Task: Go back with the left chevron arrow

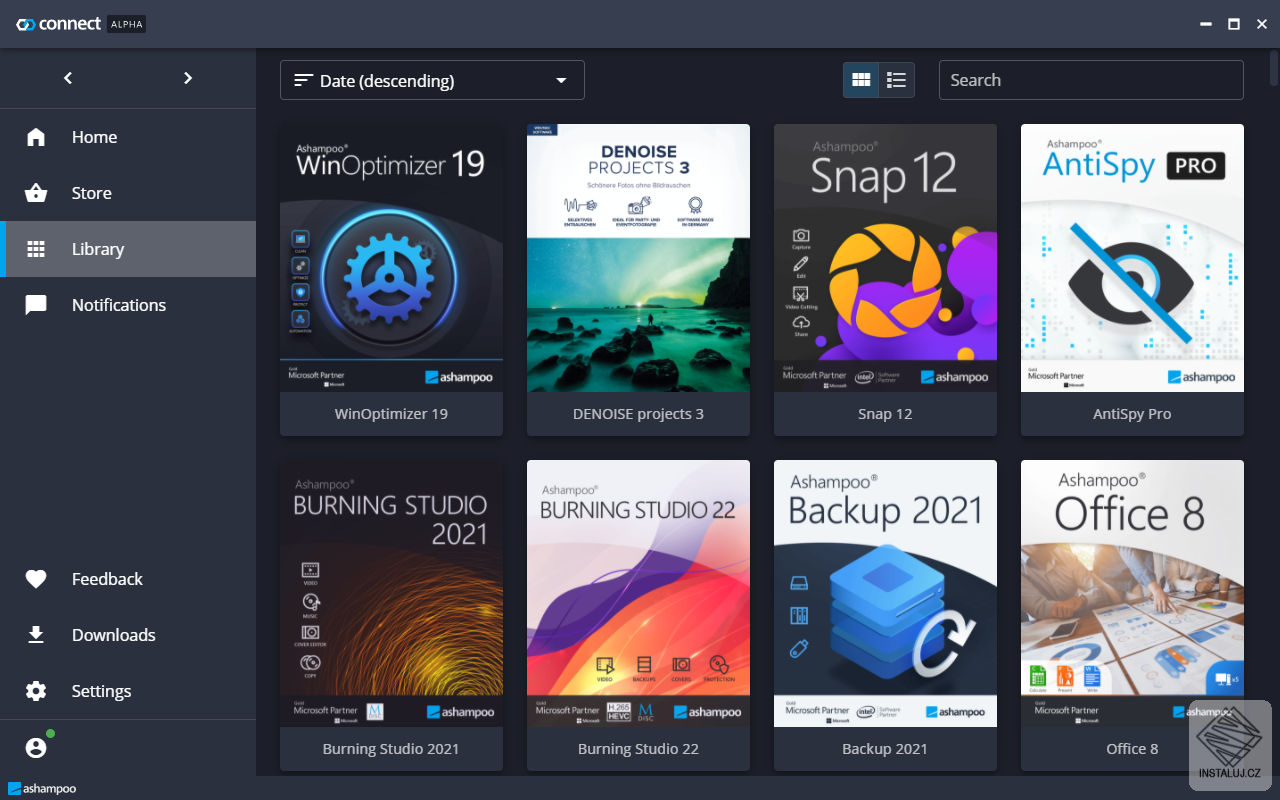Action: click(x=68, y=78)
